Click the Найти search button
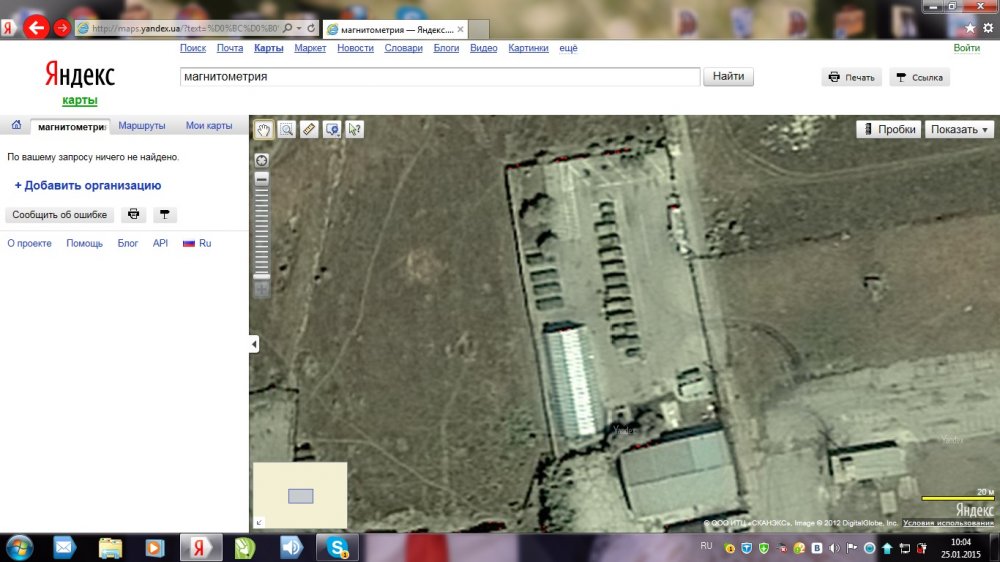This screenshot has height=562, width=1000. 729,77
